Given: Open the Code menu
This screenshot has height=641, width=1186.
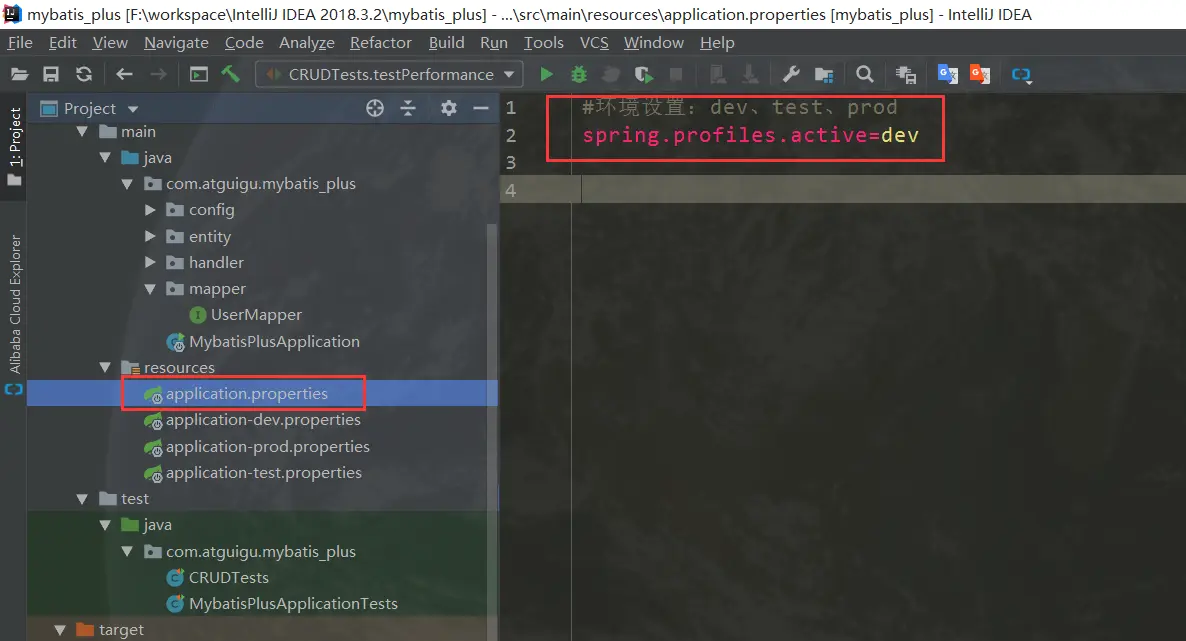Looking at the screenshot, I should coord(244,42).
